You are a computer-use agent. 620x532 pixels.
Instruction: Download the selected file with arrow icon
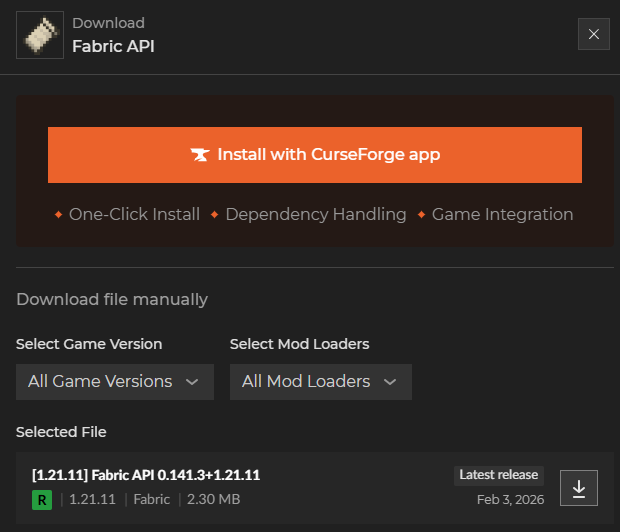coord(578,488)
